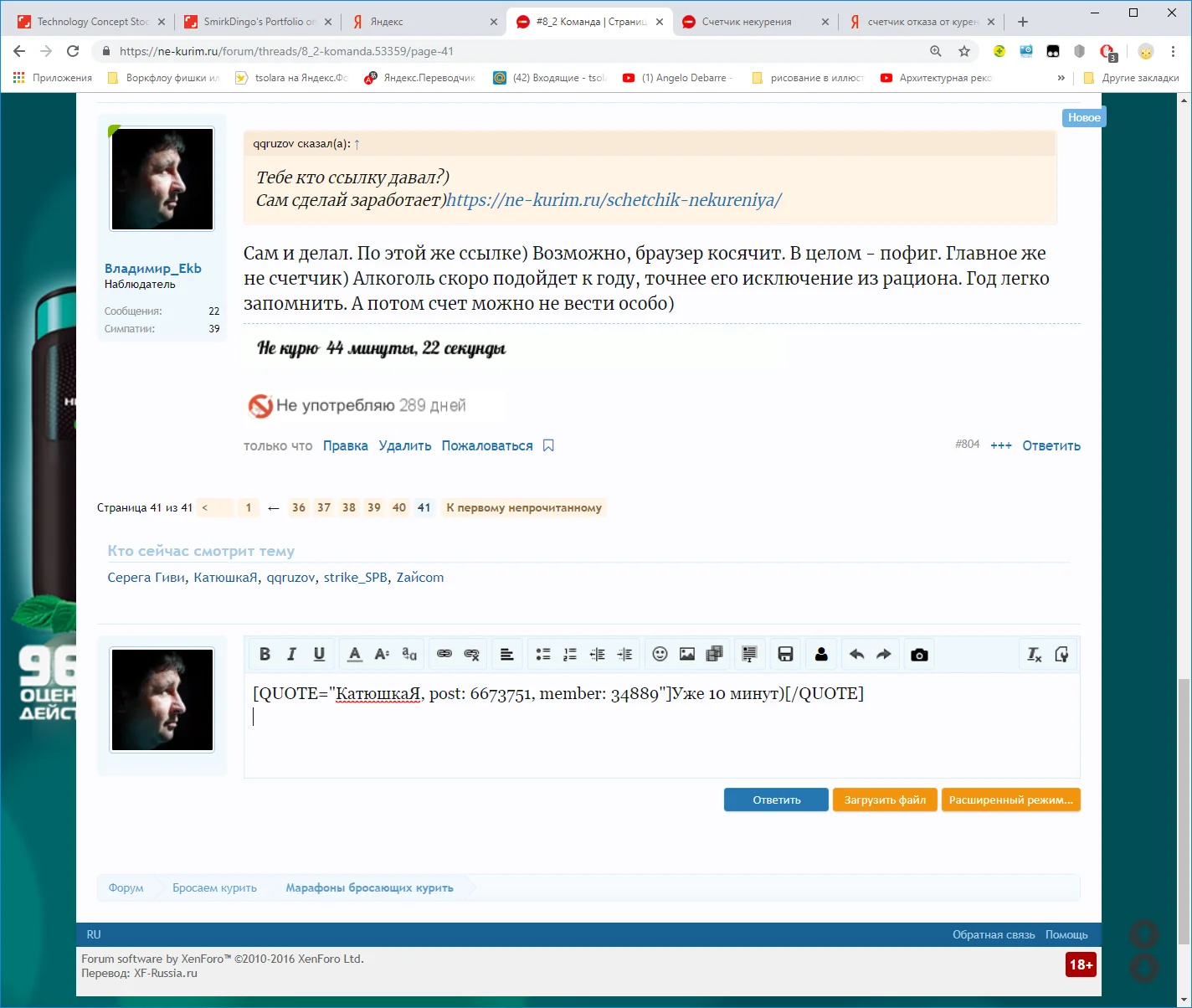Click the +++ multi-quote link
This screenshot has height=1008, width=1192.
tap(1001, 445)
